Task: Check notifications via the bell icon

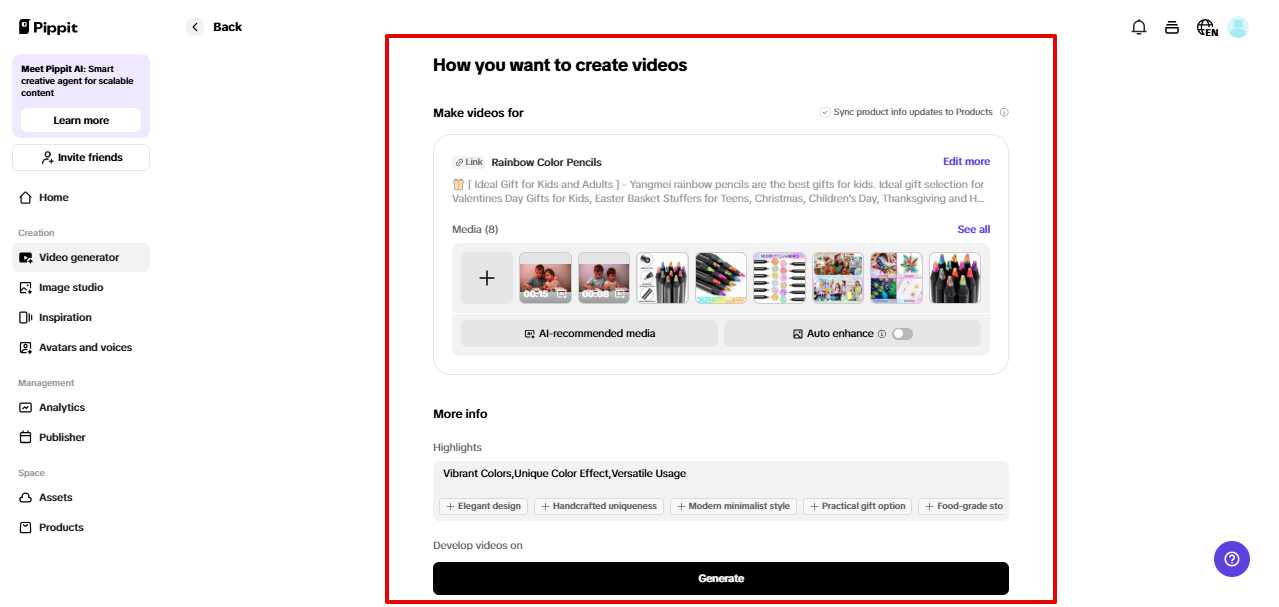Action: pyautogui.click(x=1138, y=27)
